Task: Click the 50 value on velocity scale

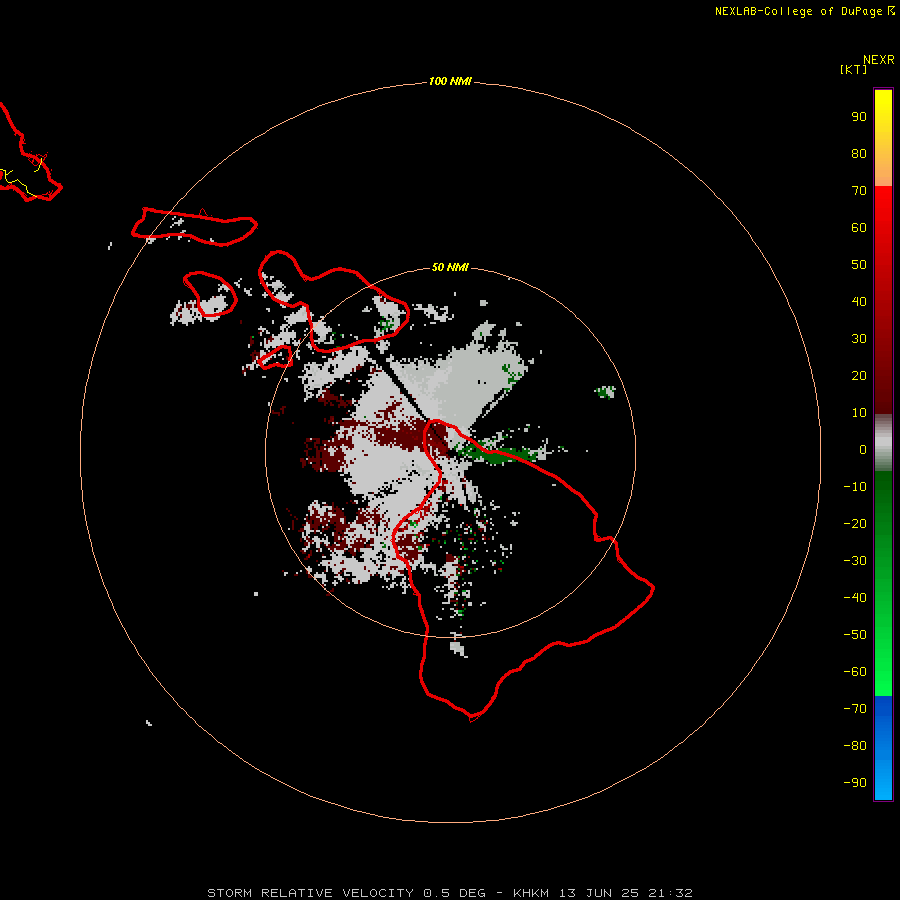Action: tap(859, 265)
